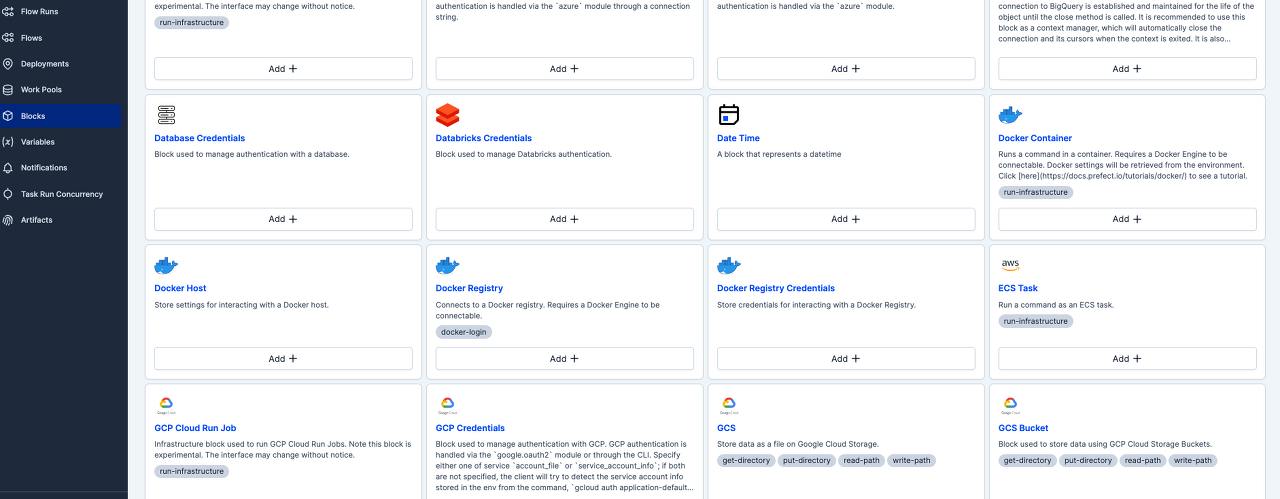Screen dimensions: 1280x499
Task: Click run-infrastructure tag on Docker Container
Action: [x=1035, y=192]
